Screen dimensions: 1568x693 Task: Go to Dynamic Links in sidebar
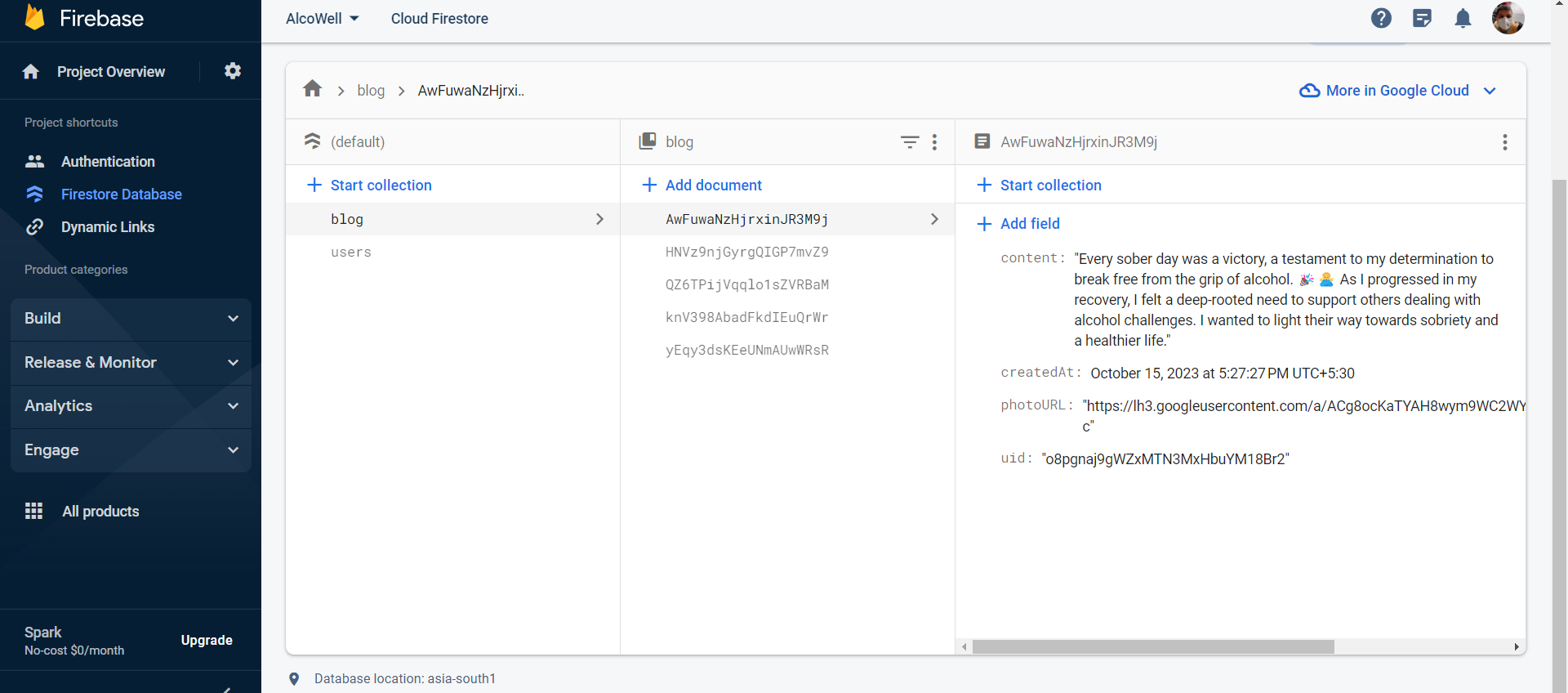pyautogui.click(x=108, y=227)
